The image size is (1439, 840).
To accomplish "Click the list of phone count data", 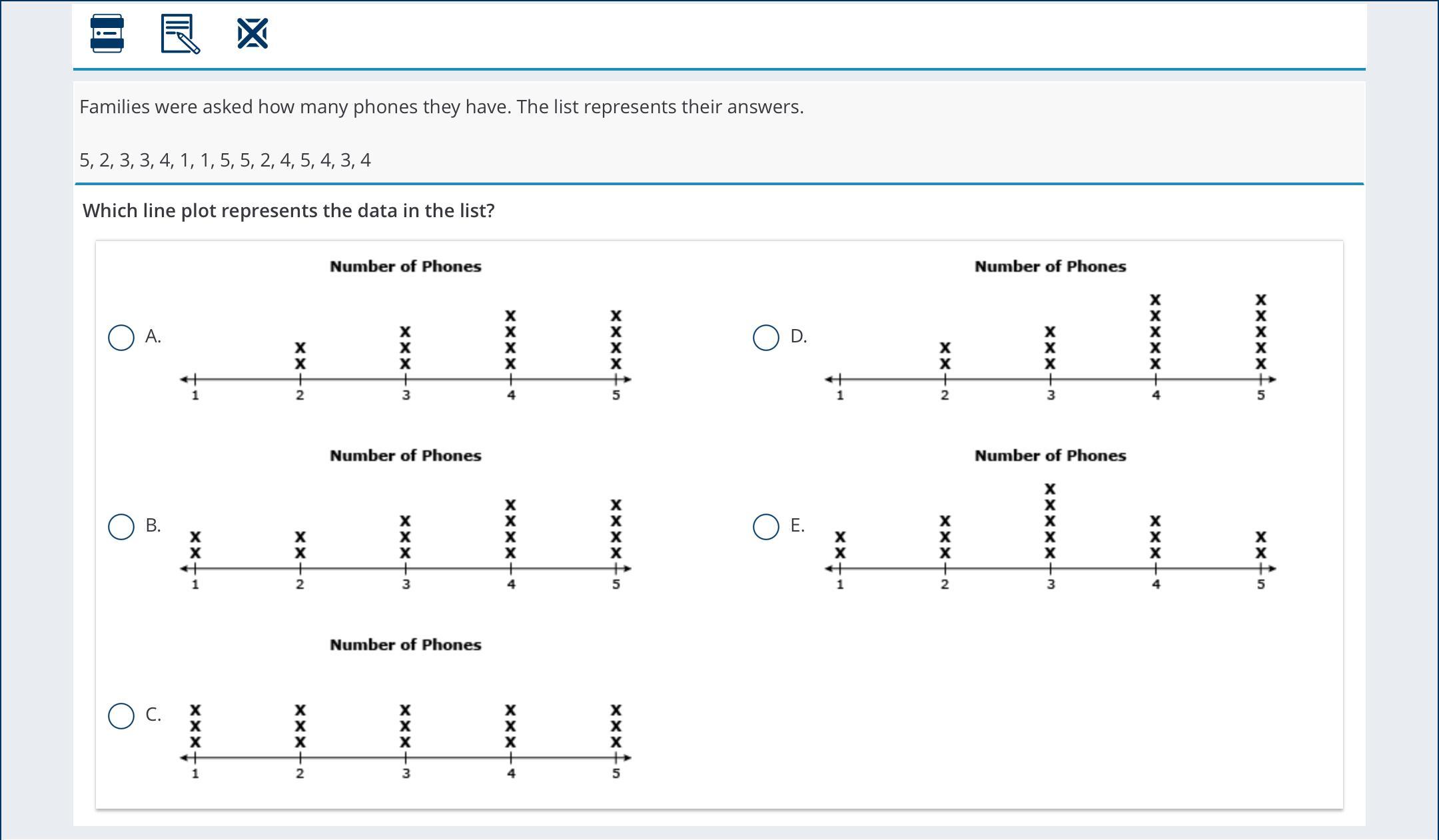I will point(225,161).
